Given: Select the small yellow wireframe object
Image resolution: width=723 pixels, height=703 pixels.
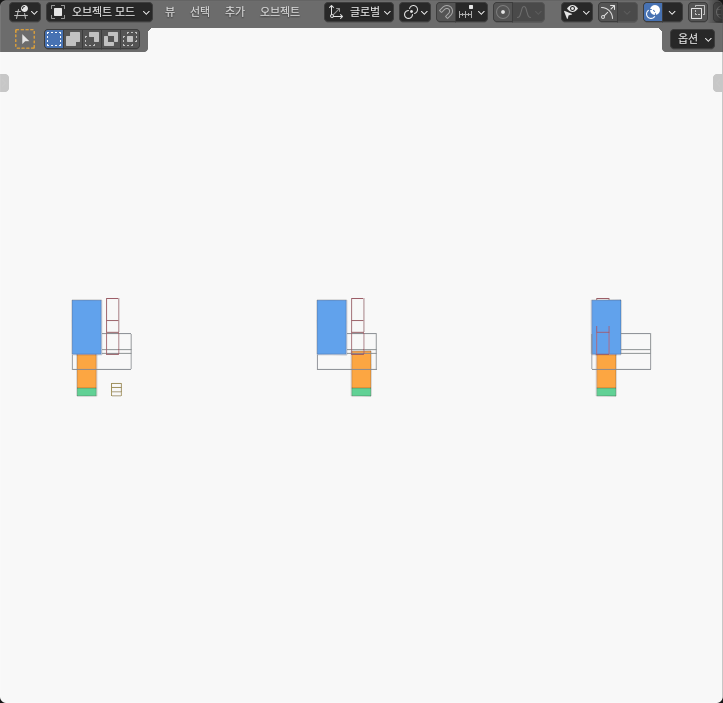Looking at the screenshot, I should click(117, 390).
